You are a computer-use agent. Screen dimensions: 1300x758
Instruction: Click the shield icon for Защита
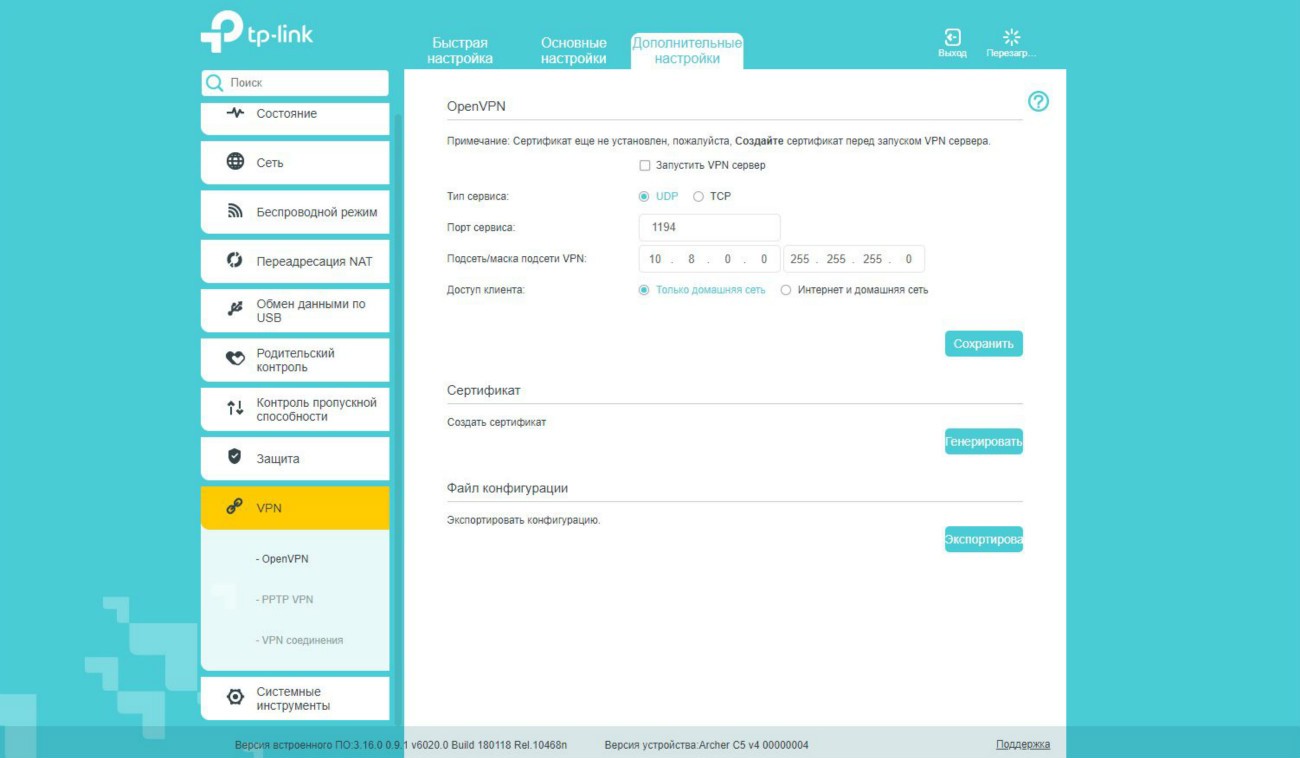(235, 457)
